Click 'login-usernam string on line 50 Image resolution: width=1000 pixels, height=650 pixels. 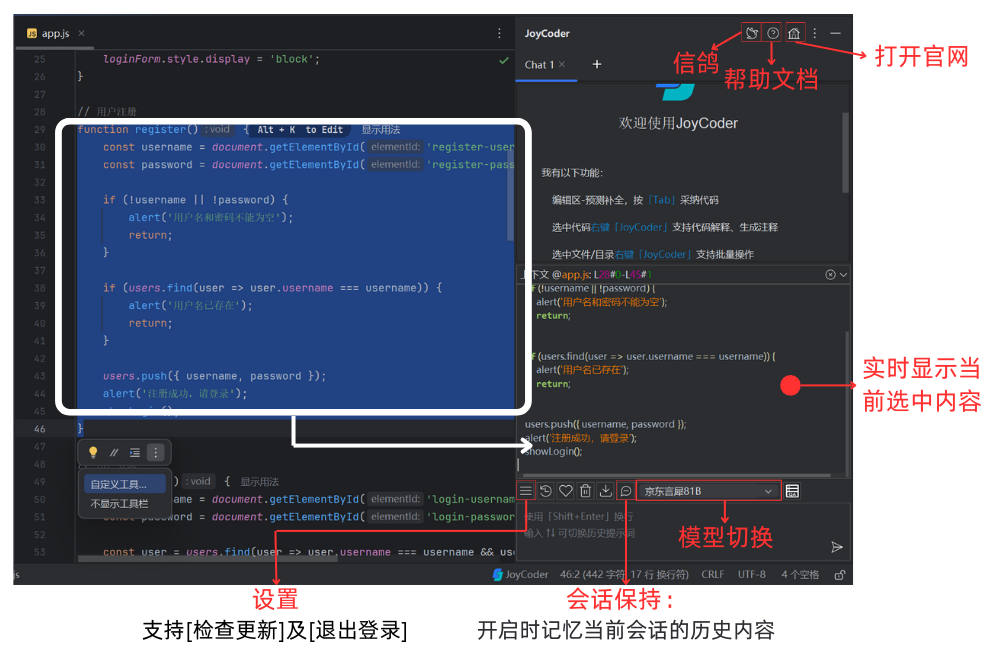click(471, 499)
